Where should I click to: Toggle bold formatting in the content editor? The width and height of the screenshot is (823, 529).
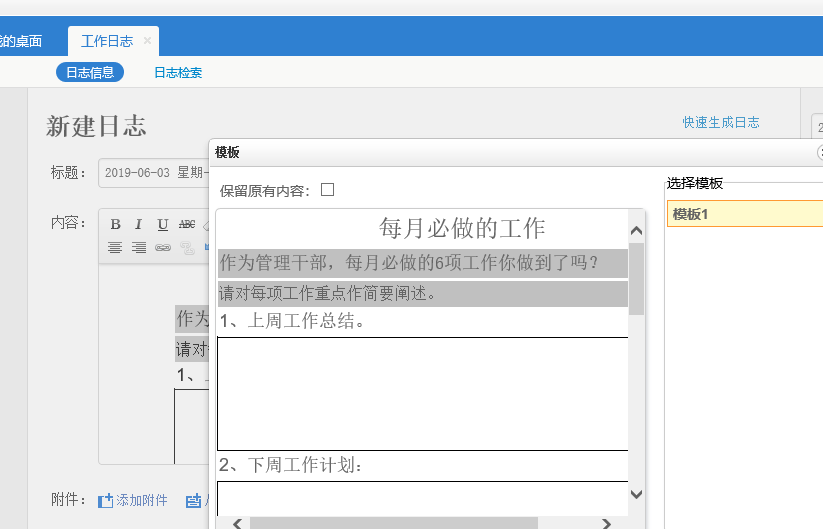click(x=116, y=224)
